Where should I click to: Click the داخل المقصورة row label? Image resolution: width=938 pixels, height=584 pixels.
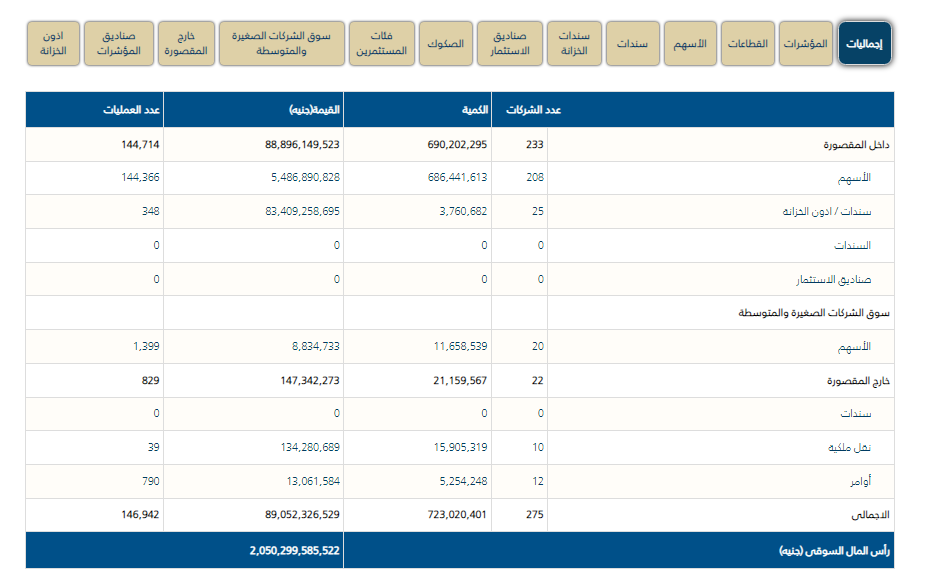856,145
